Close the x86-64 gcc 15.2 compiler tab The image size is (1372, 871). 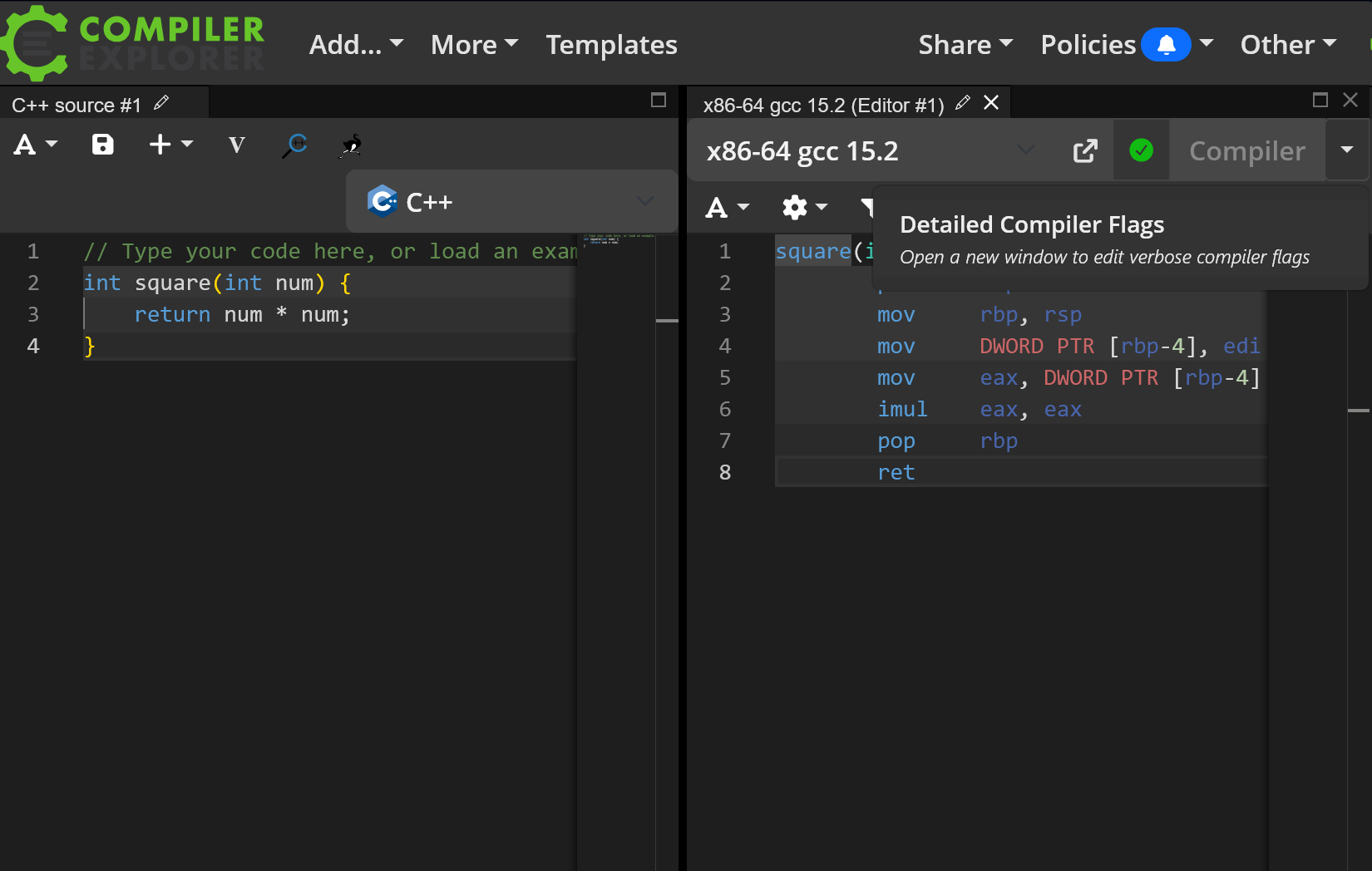(x=991, y=102)
